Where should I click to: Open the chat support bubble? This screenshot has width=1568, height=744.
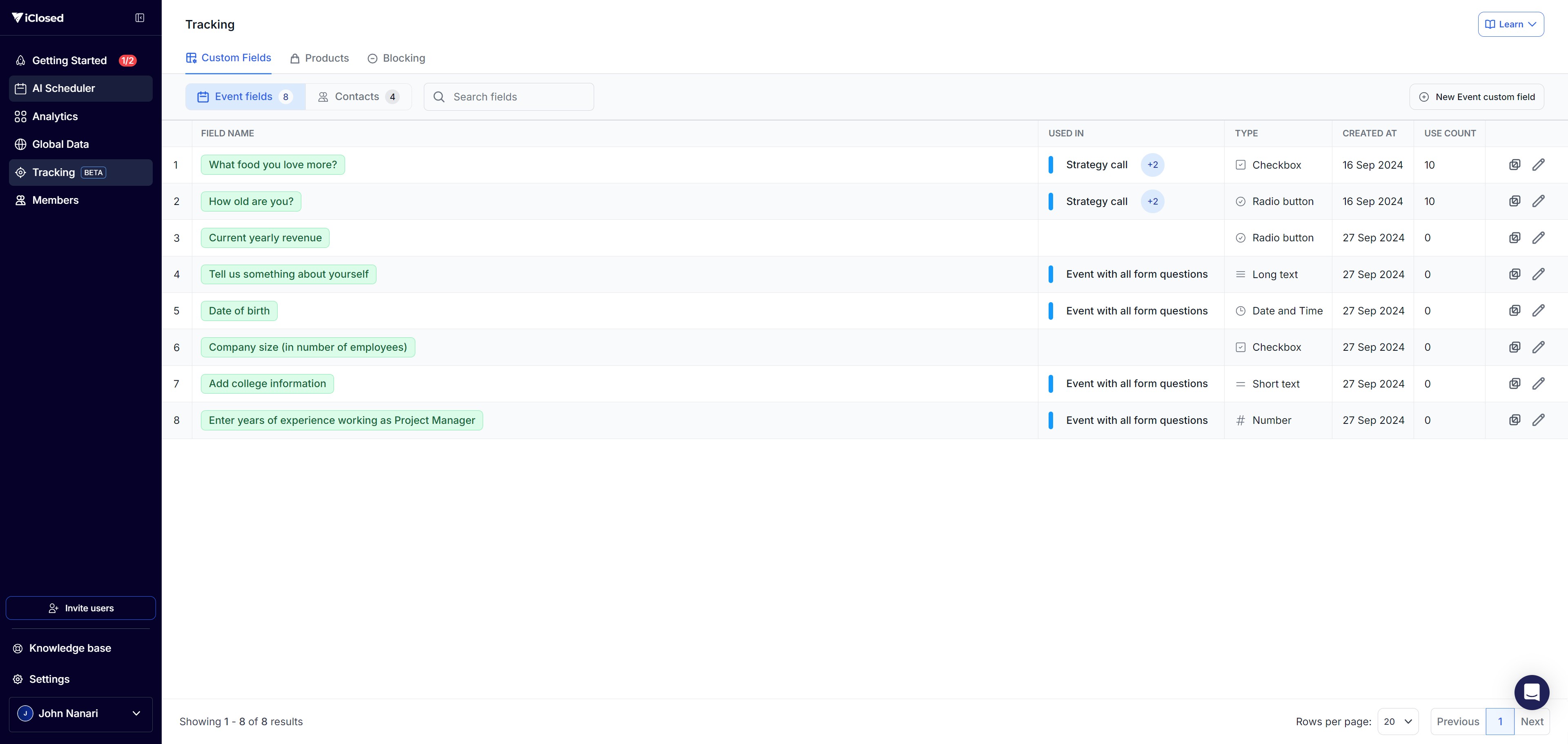pos(1532,692)
